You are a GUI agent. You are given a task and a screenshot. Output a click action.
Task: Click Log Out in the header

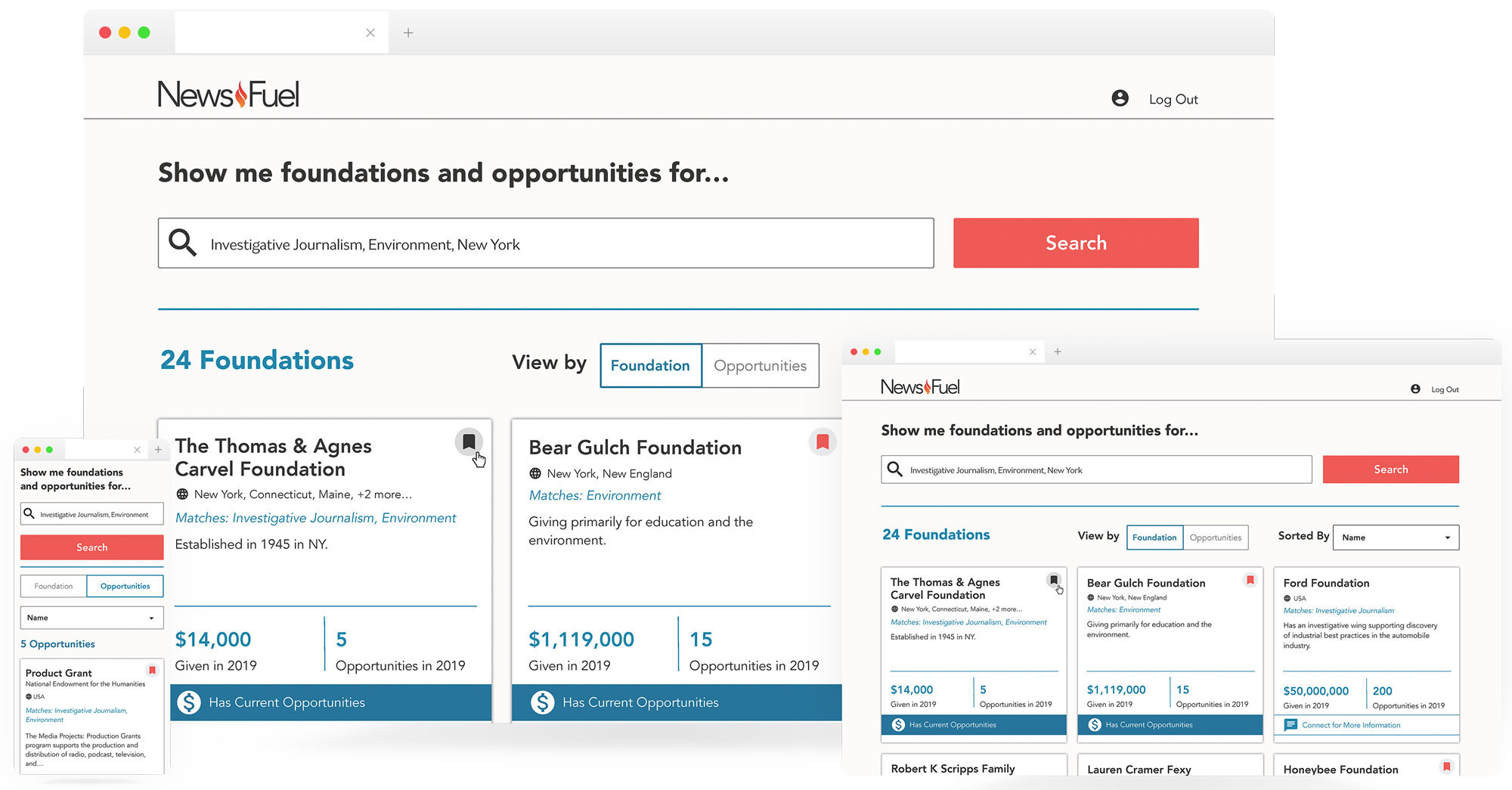(x=1173, y=99)
